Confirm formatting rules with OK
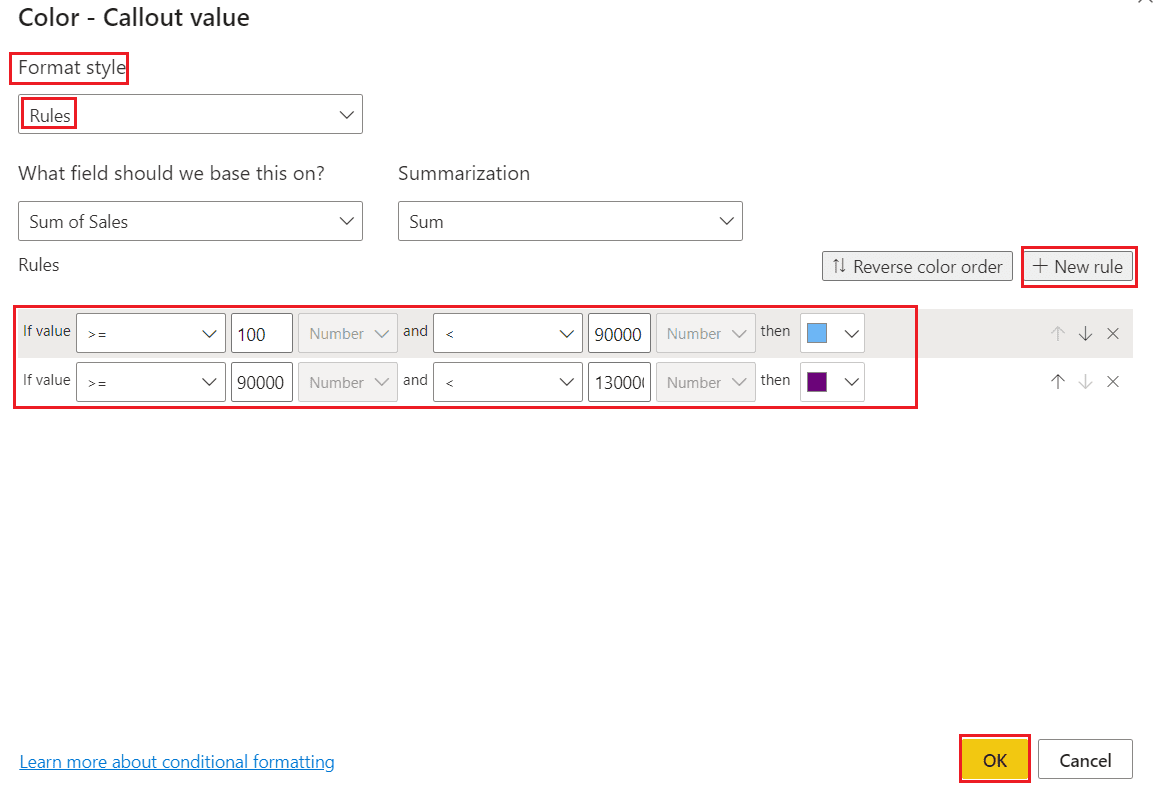Screen dimensions: 1155x806 tap(994, 759)
